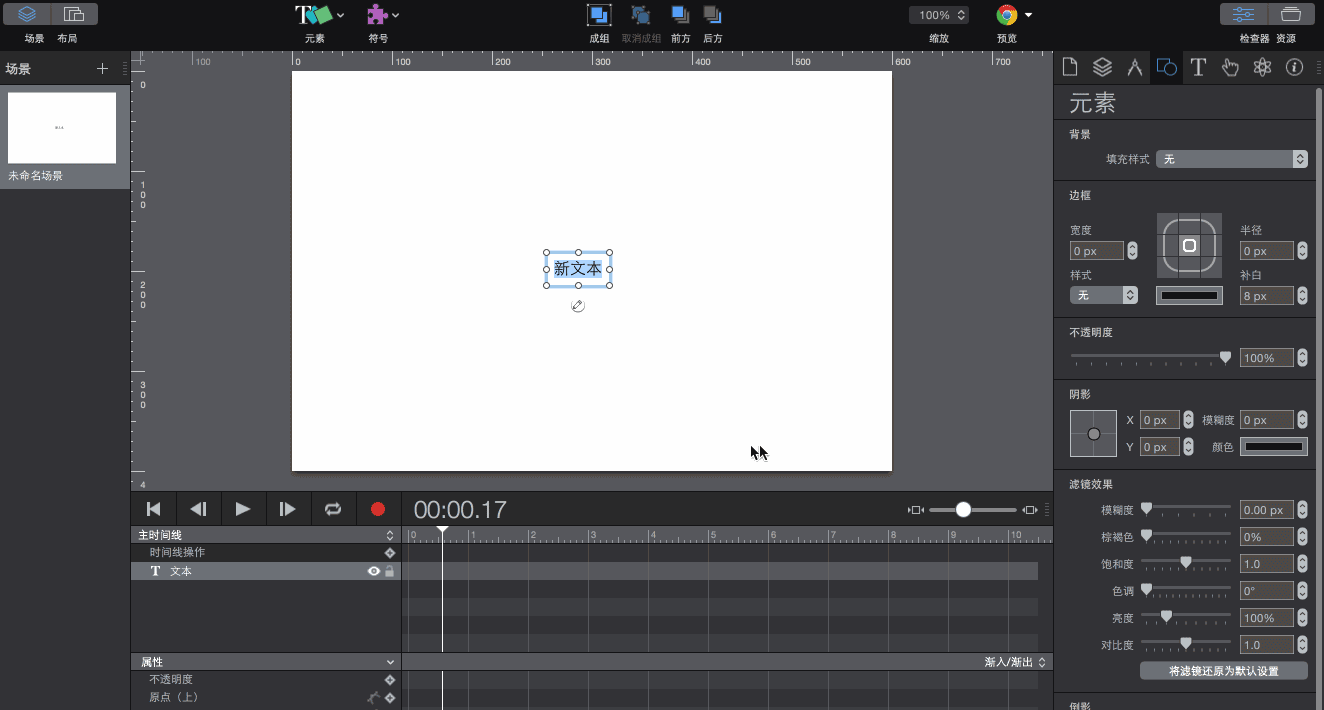This screenshot has width=1324, height=710.
Task: Open the Physics atom inspector icon
Action: click(1262, 67)
